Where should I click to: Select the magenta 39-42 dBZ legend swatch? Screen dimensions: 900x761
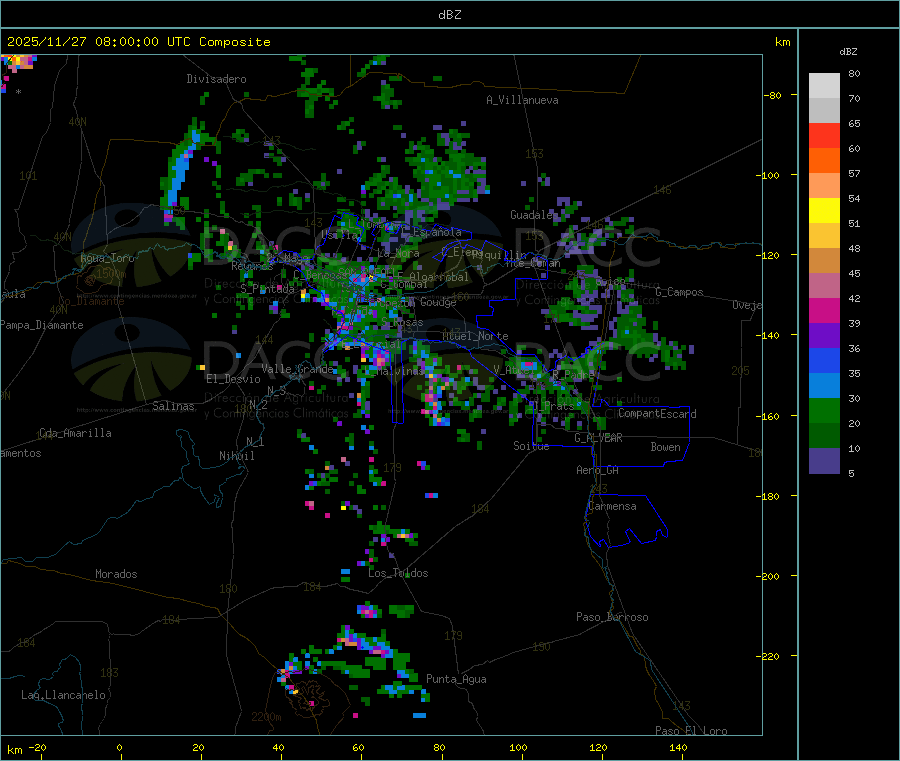(824, 310)
